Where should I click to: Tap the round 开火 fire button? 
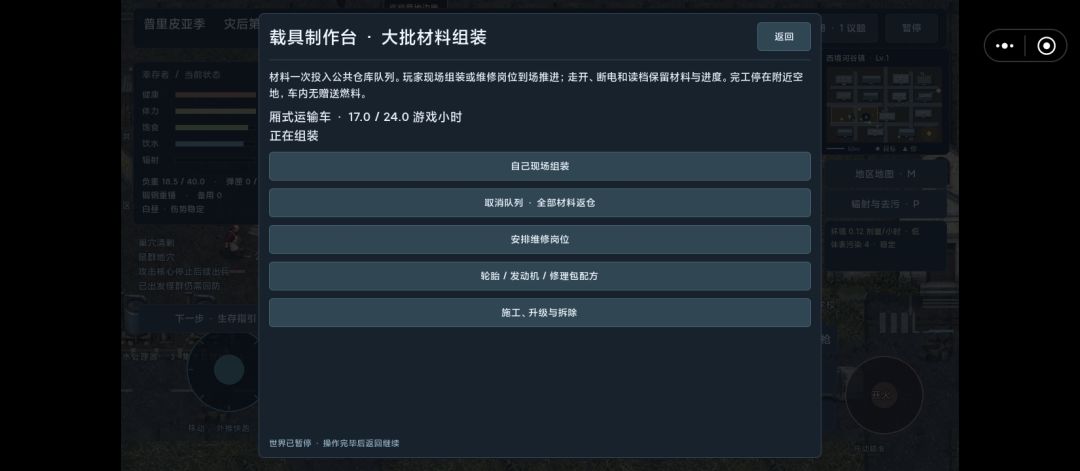pyautogui.click(x=884, y=395)
